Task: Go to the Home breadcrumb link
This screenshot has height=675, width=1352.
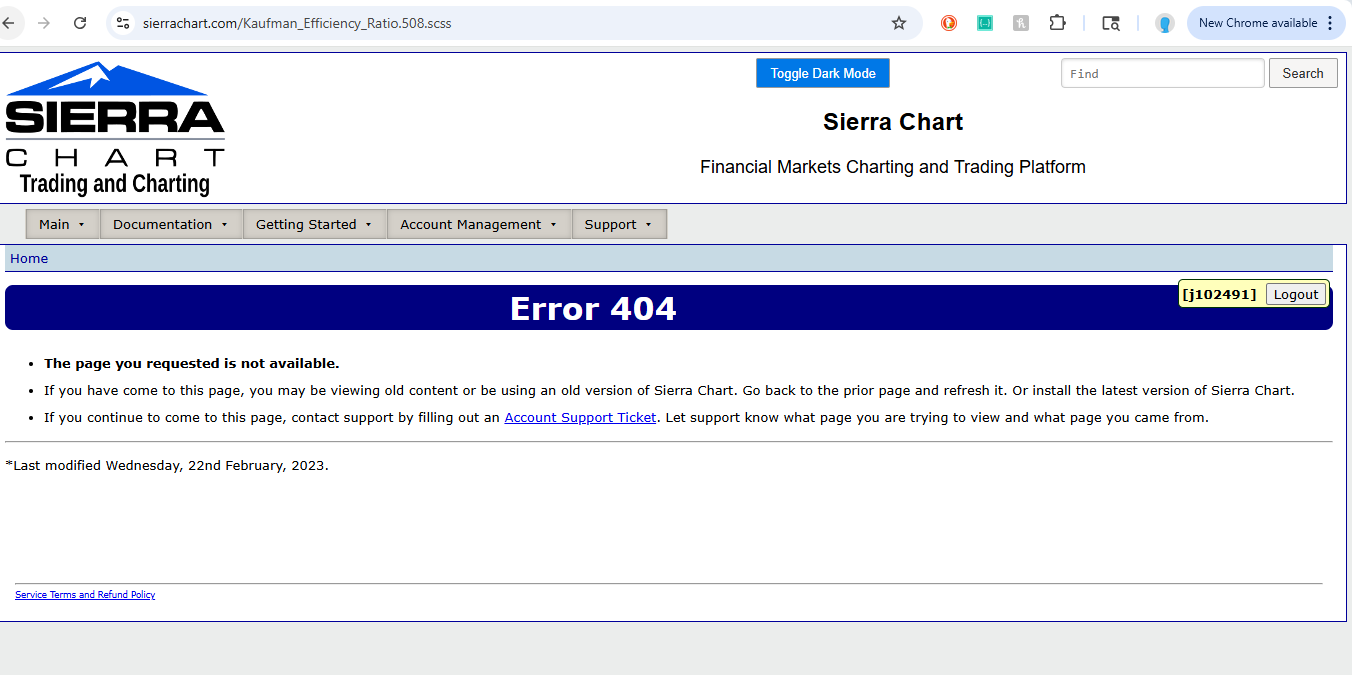Action: [x=29, y=258]
